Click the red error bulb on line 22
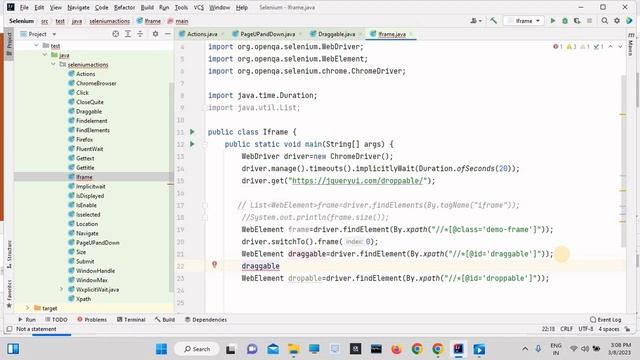 click(214, 265)
